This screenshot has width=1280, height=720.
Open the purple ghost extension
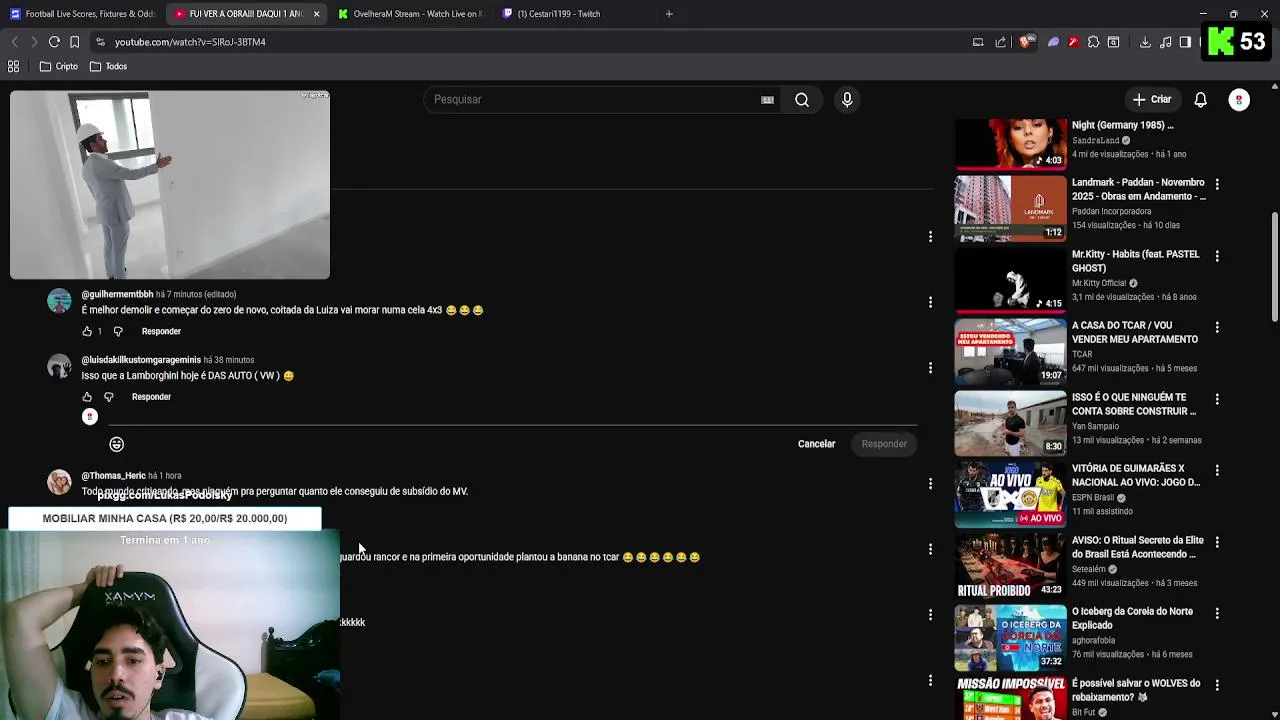tap(1053, 42)
